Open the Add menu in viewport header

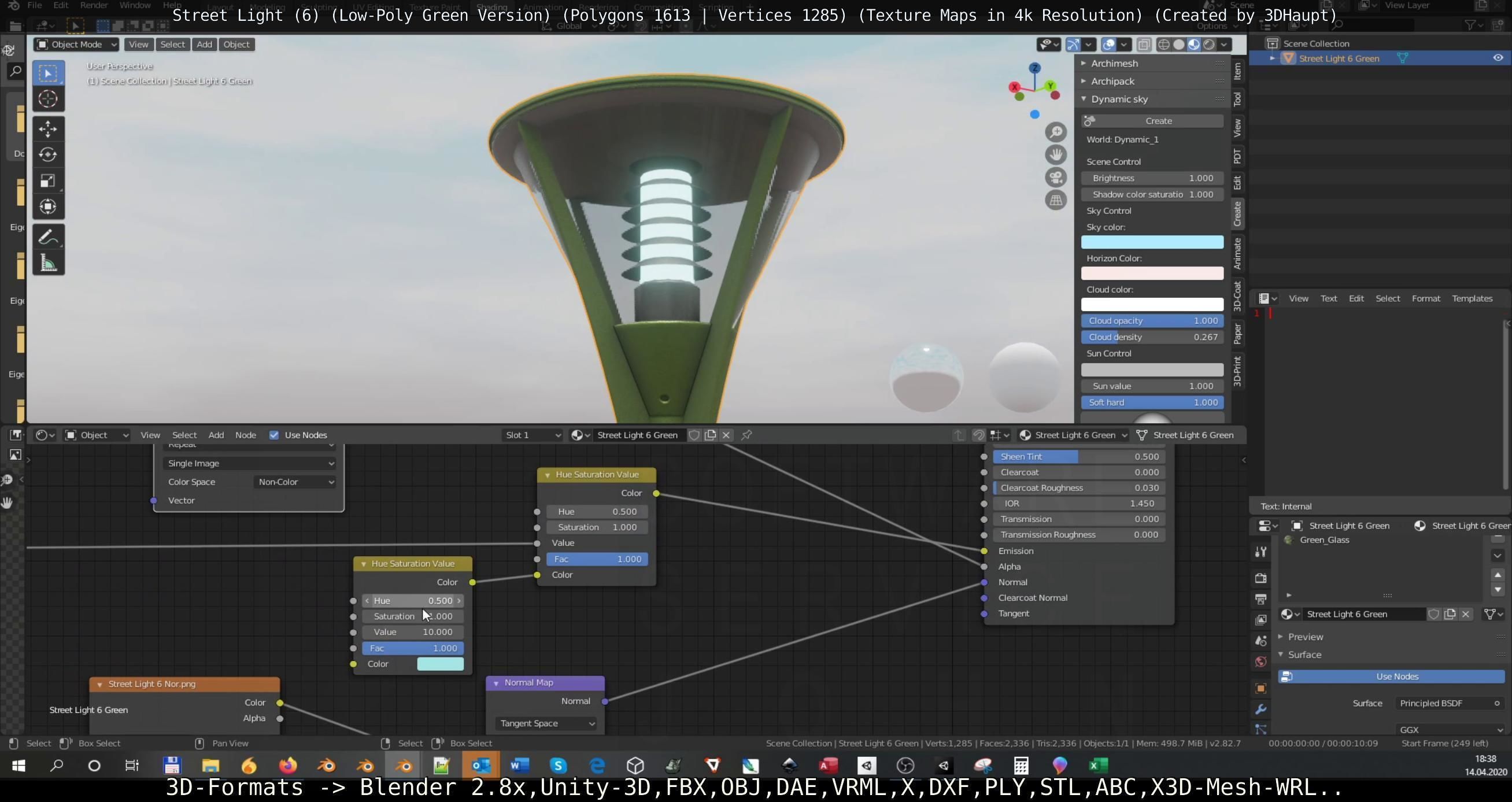204,45
